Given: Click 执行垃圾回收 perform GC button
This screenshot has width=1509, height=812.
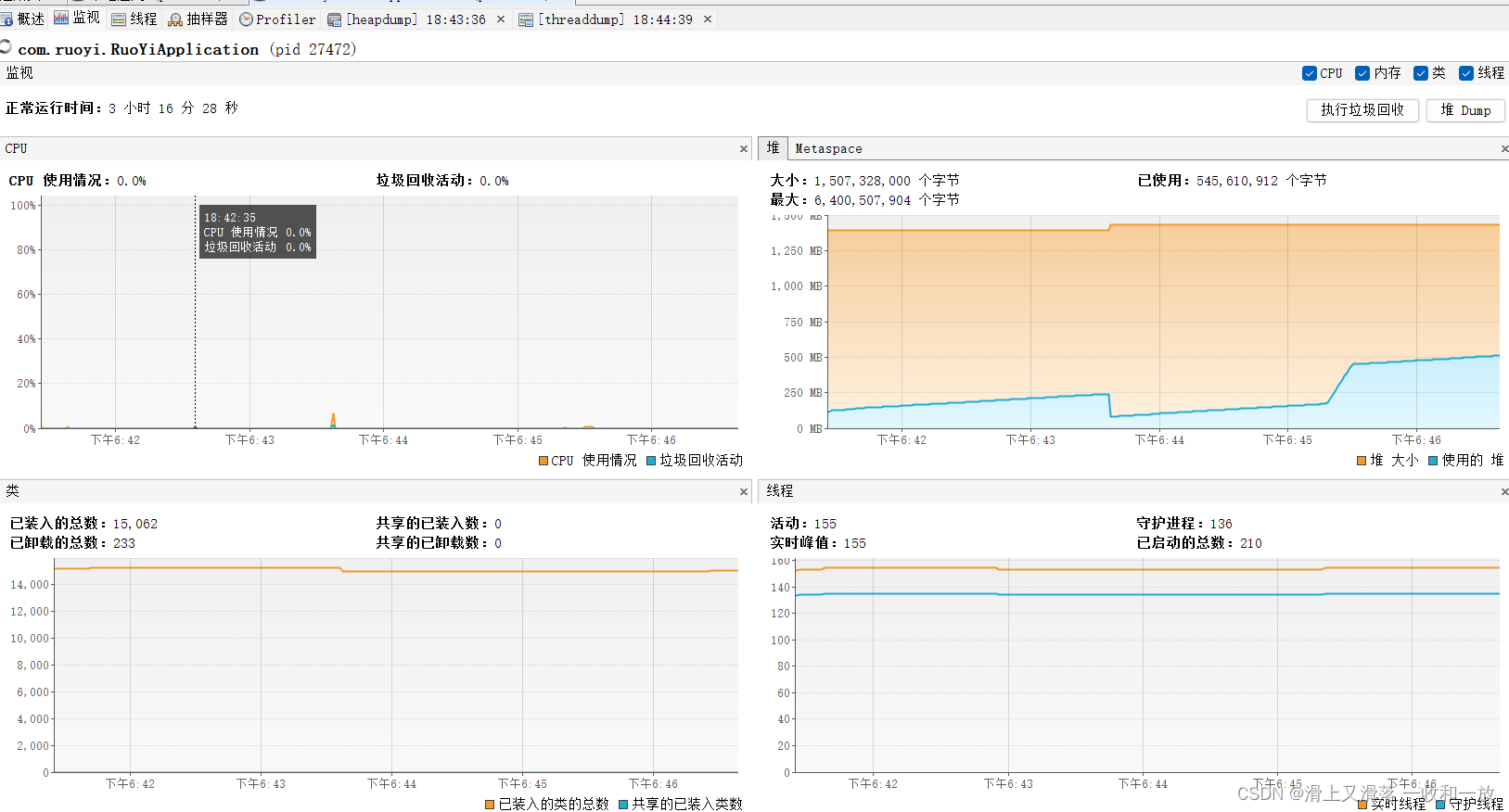Looking at the screenshot, I should (x=1362, y=109).
